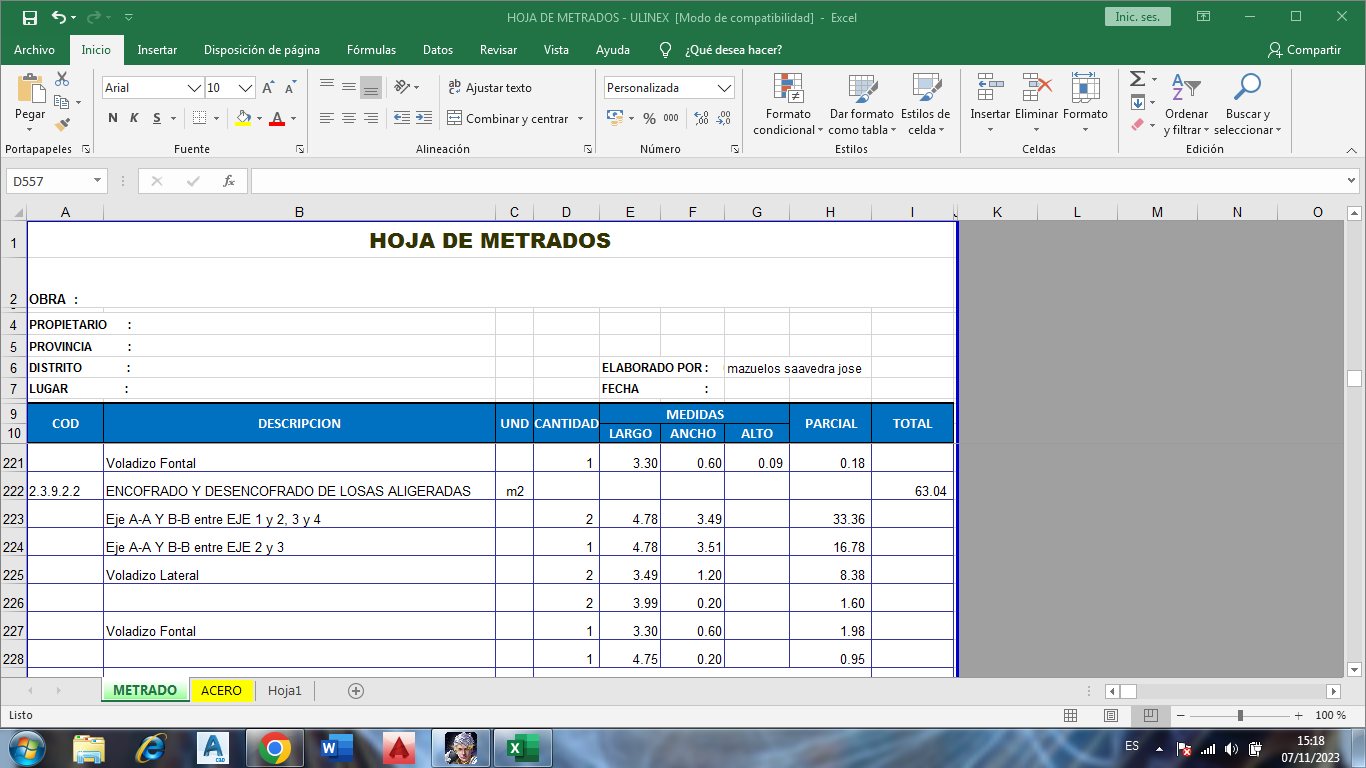The width and height of the screenshot is (1366, 768).
Task: Click the Cut scissors icon
Action: click(62, 79)
